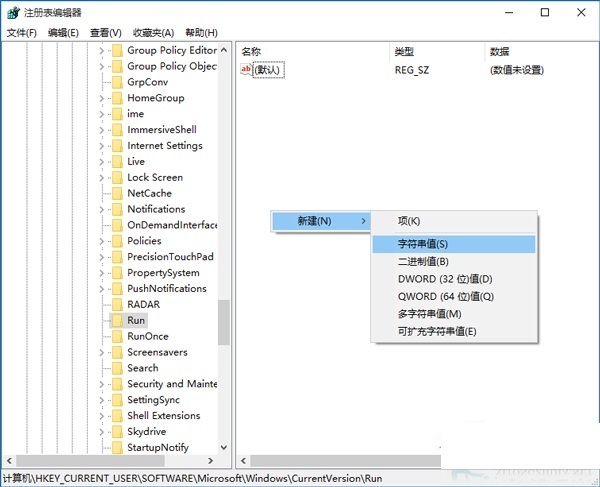600x487 pixels.
Task: Click the Skydrive folder icon
Action: coord(117,432)
